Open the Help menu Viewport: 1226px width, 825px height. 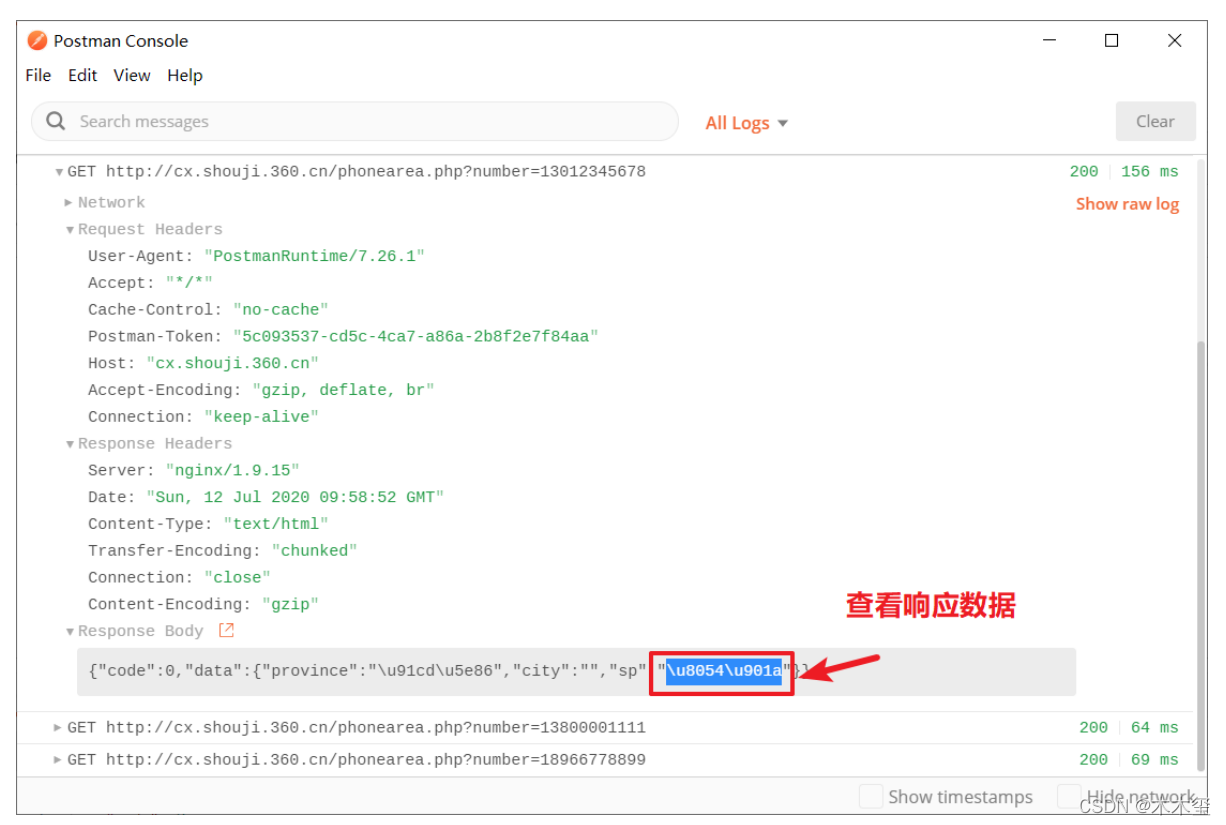[x=185, y=75]
